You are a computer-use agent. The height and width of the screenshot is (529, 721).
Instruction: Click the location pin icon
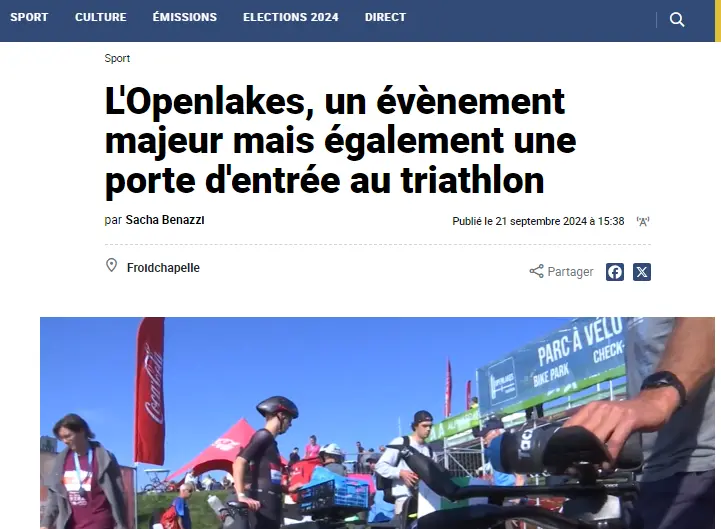111,265
